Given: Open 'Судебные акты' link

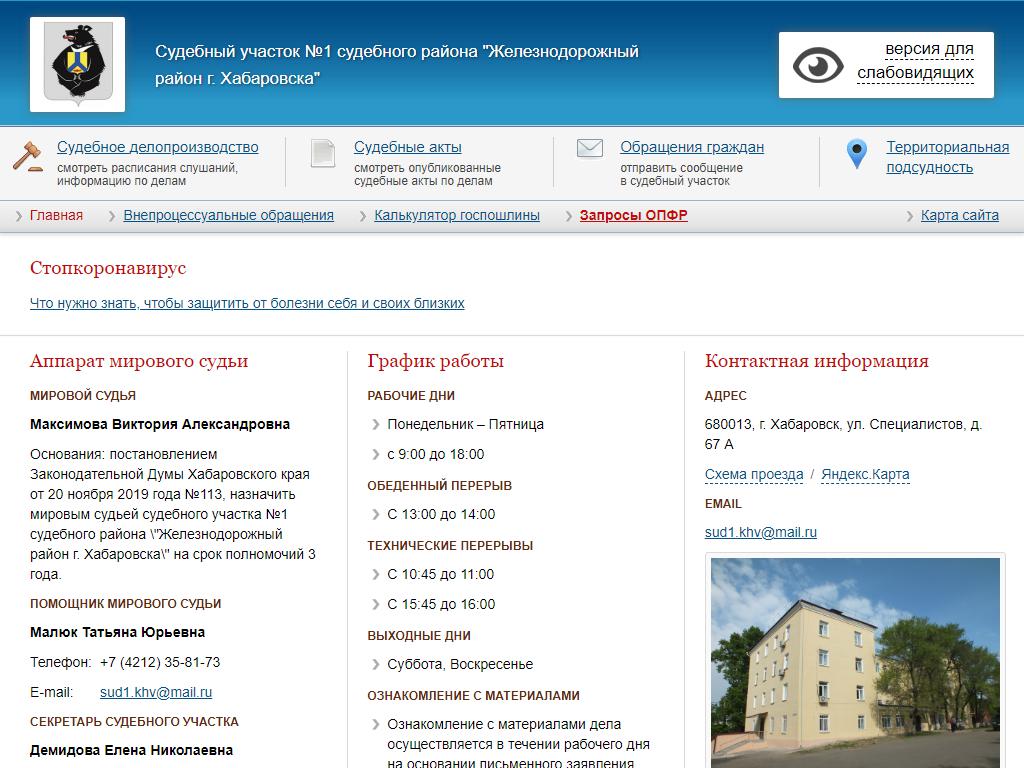Looking at the screenshot, I should [407, 147].
